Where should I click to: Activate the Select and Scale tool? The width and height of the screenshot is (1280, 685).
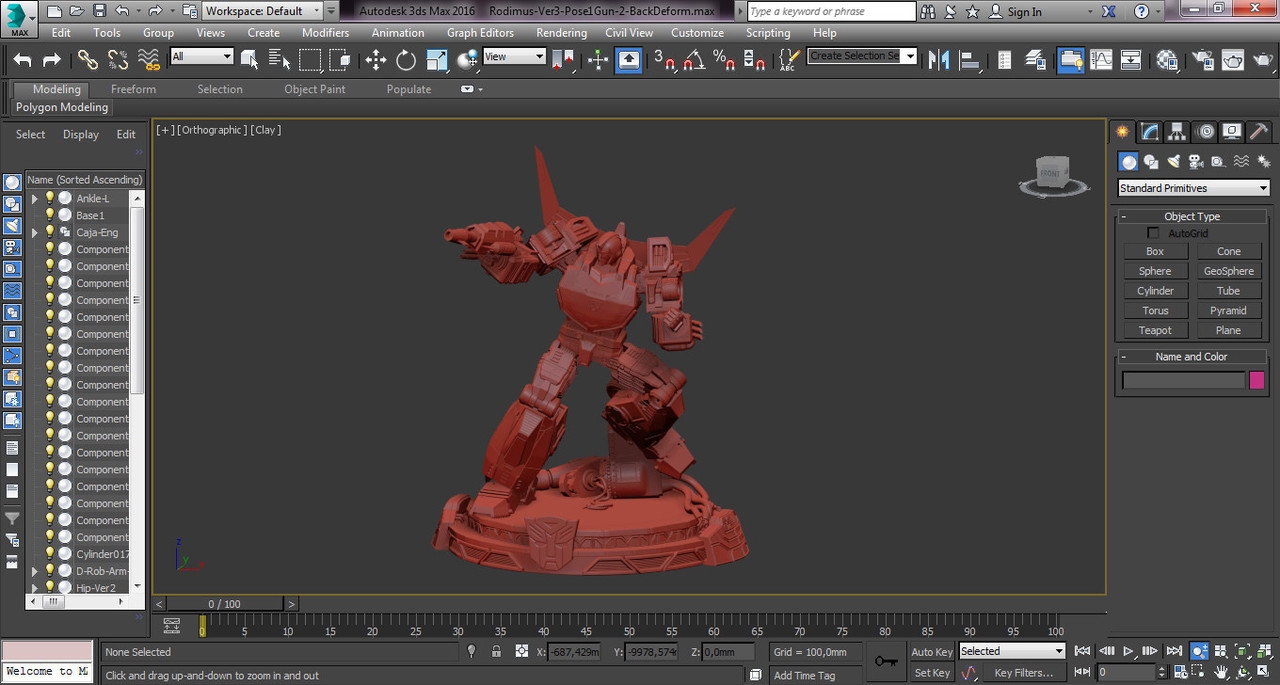[437, 60]
